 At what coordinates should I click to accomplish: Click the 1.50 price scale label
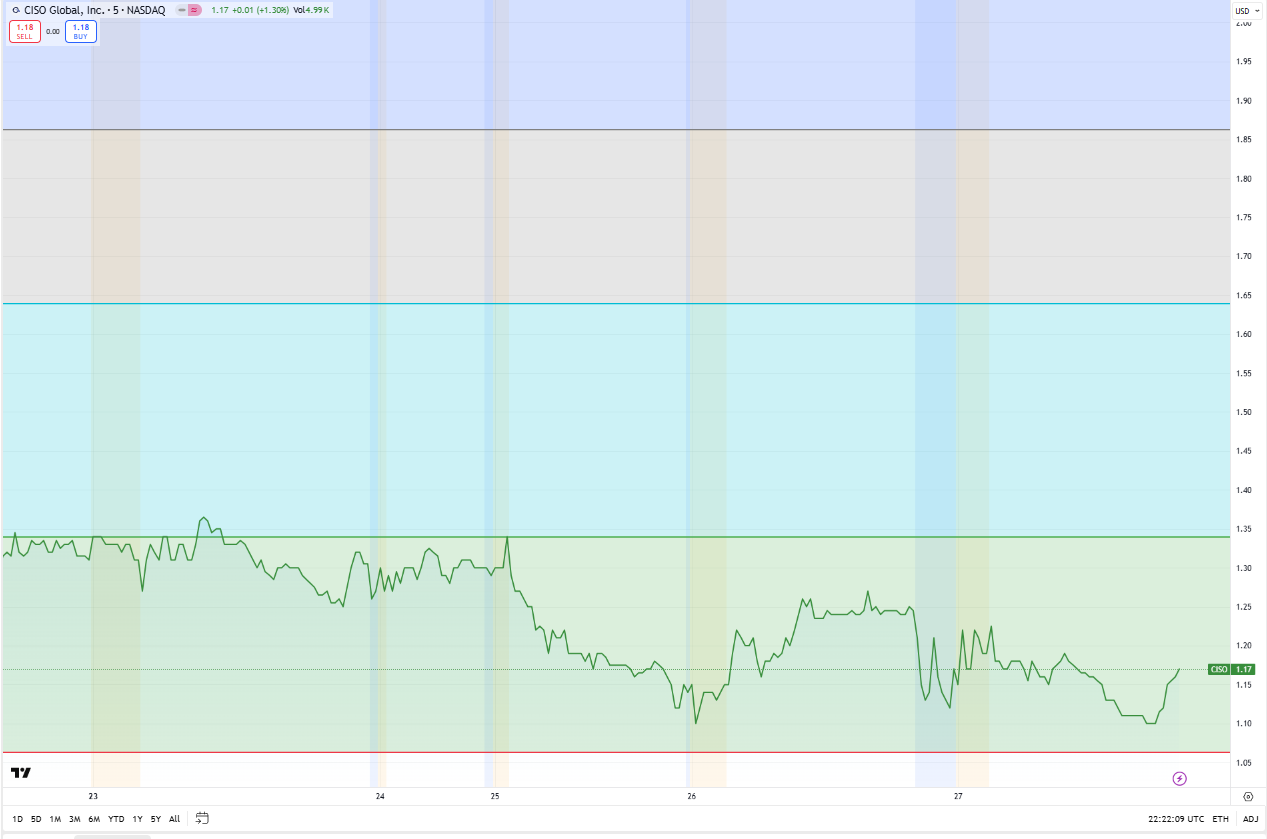(x=1244, y=412)
